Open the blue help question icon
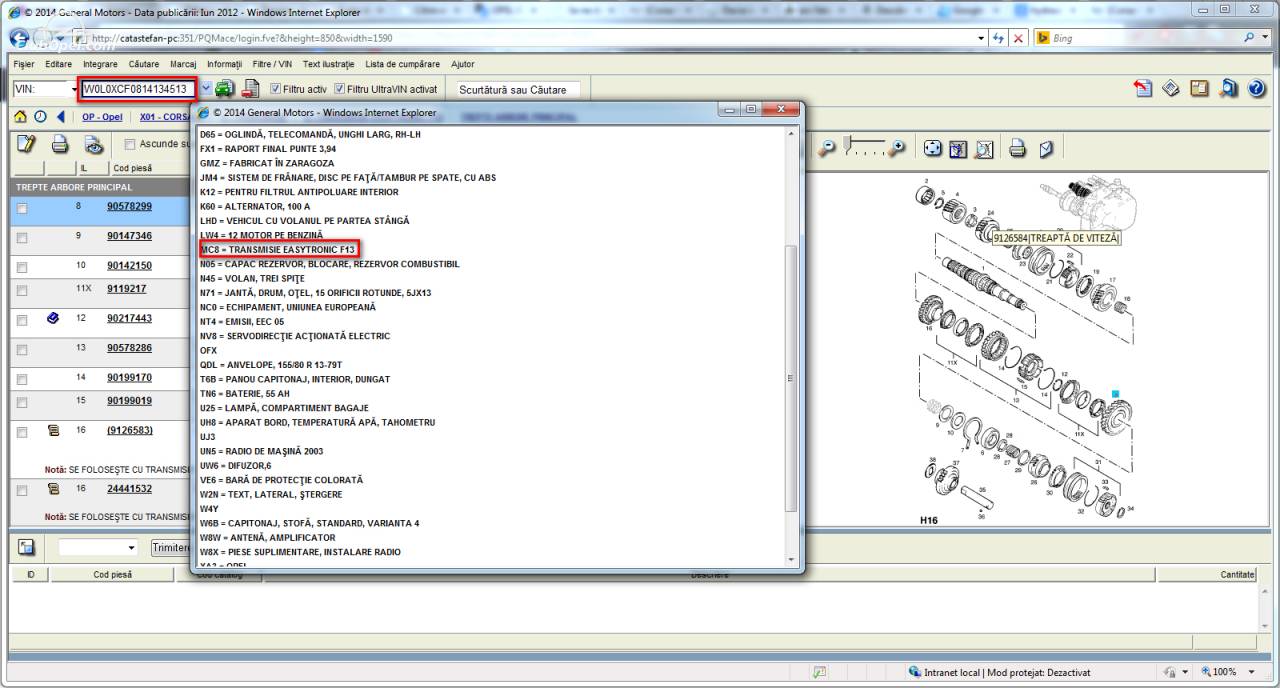 click(1257, 89)
